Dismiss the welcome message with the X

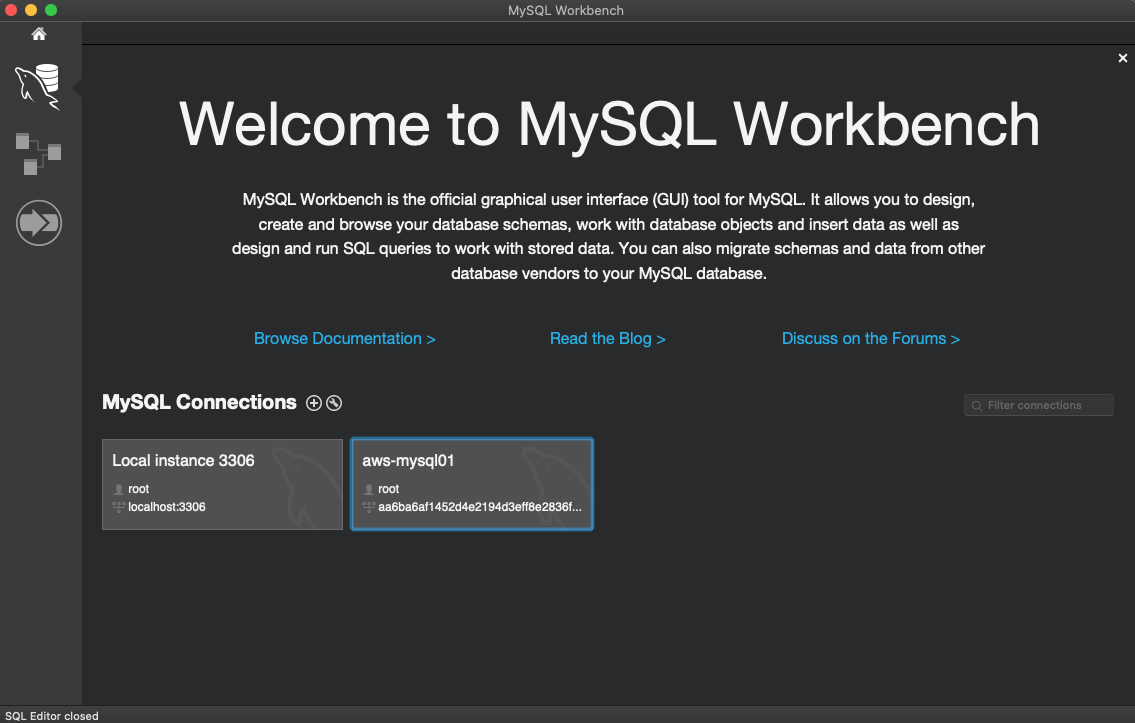point(1122,59)
